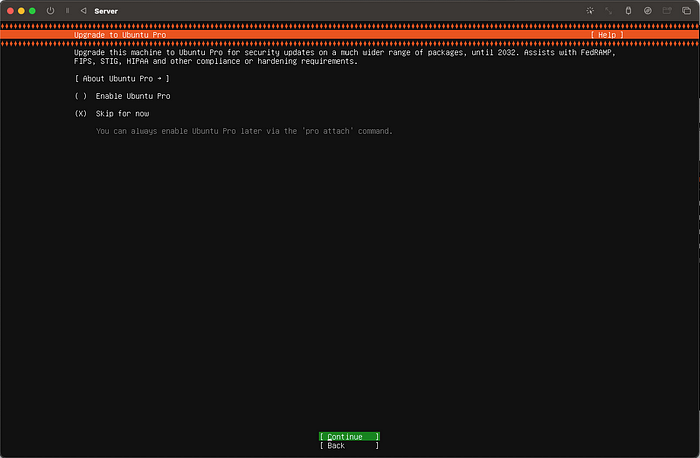Click the green Continue button
This screenshot has height=458, width=700.
(x=349, y=437)
